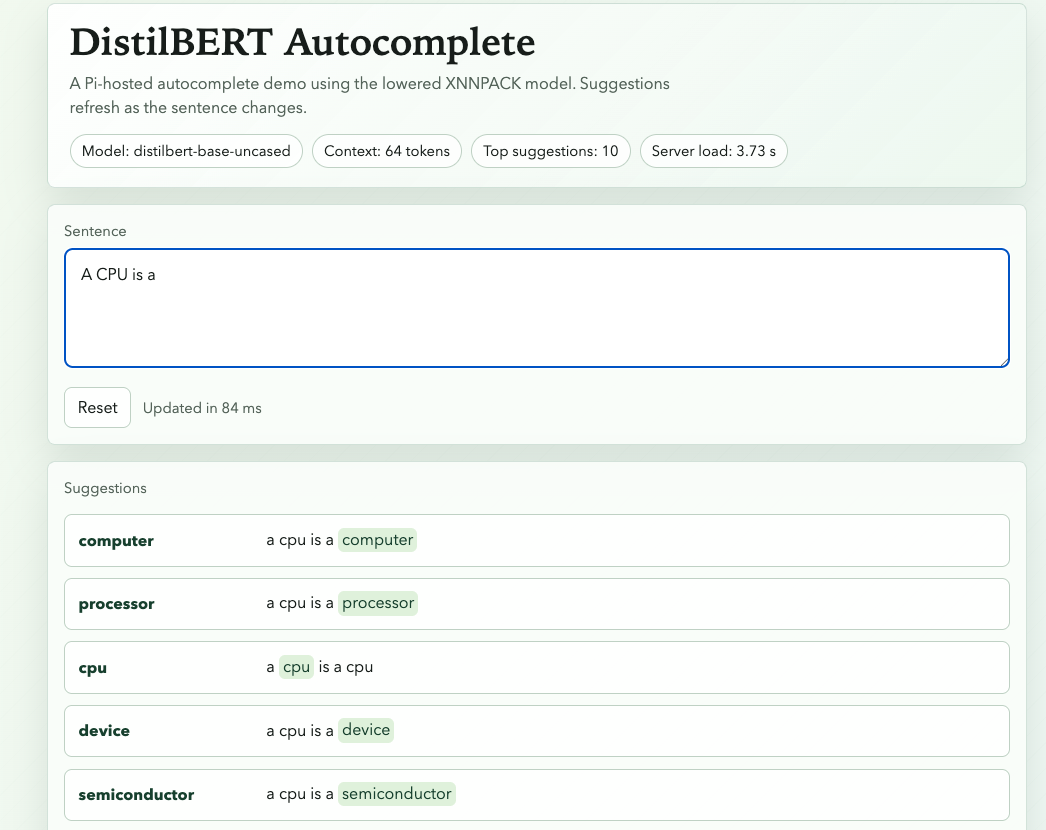Select the 'computer' suggestion row
1046x830 pixels.
click(x=537, y=540)
